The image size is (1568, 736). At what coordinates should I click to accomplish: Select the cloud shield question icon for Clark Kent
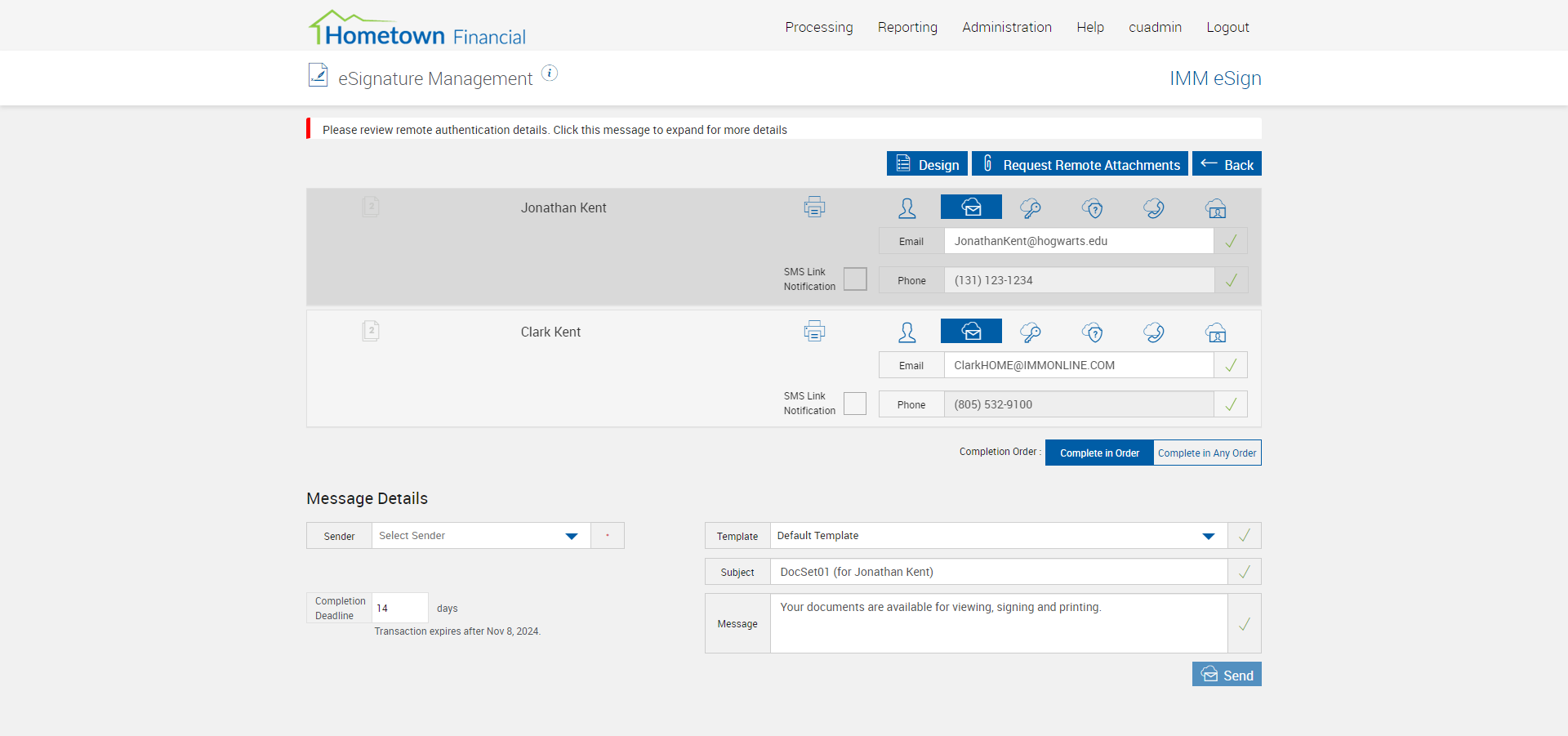coord(1093,332)
